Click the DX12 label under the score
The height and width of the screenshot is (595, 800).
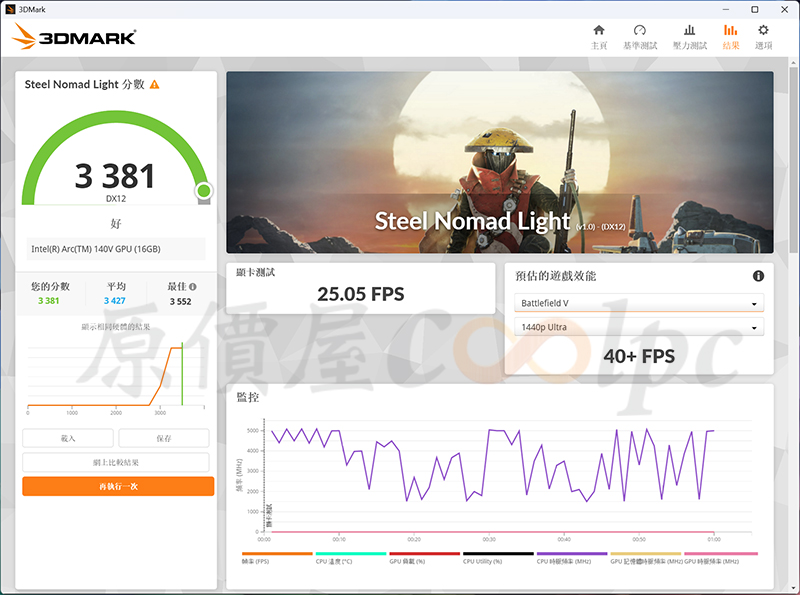tap(116, 199)
